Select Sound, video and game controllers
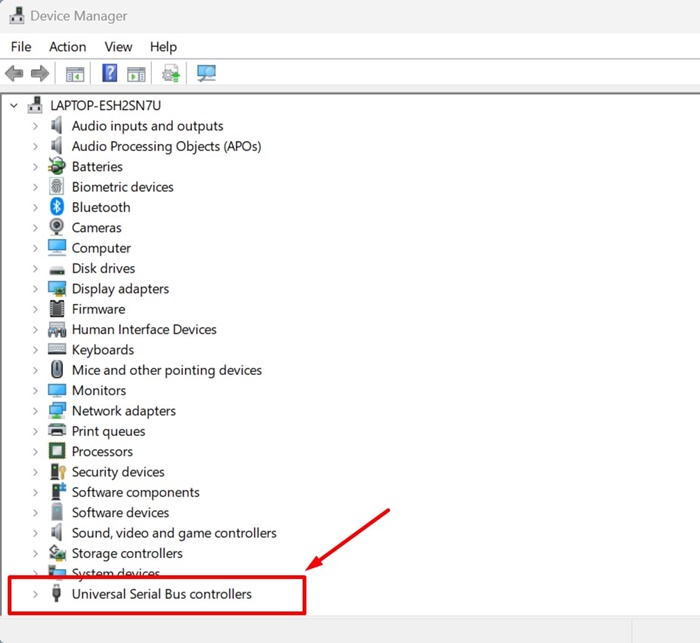The width and height of the screenshot is (700, 643). tap(174, 533)
